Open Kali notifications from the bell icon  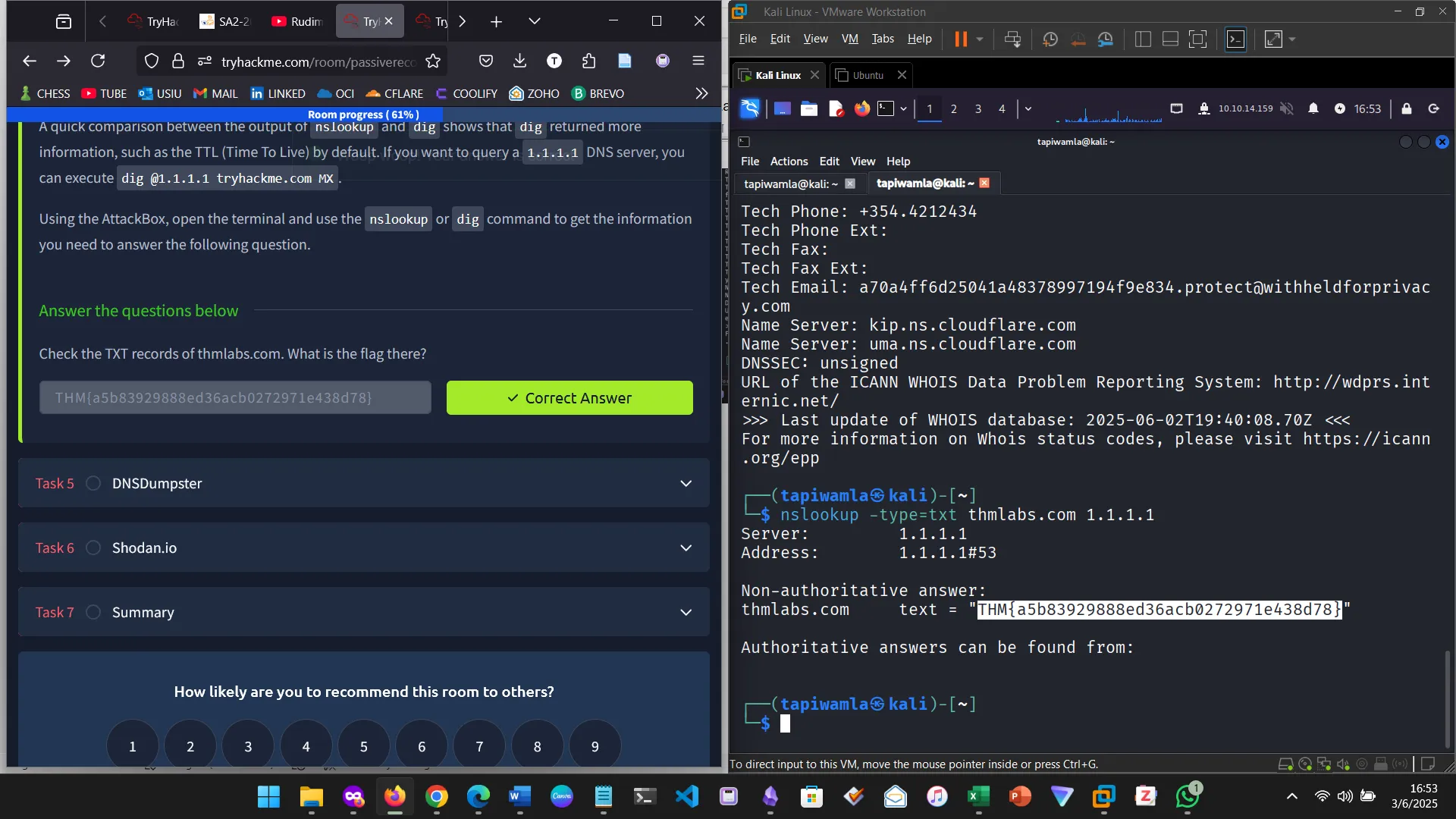tap(1313, 108)
